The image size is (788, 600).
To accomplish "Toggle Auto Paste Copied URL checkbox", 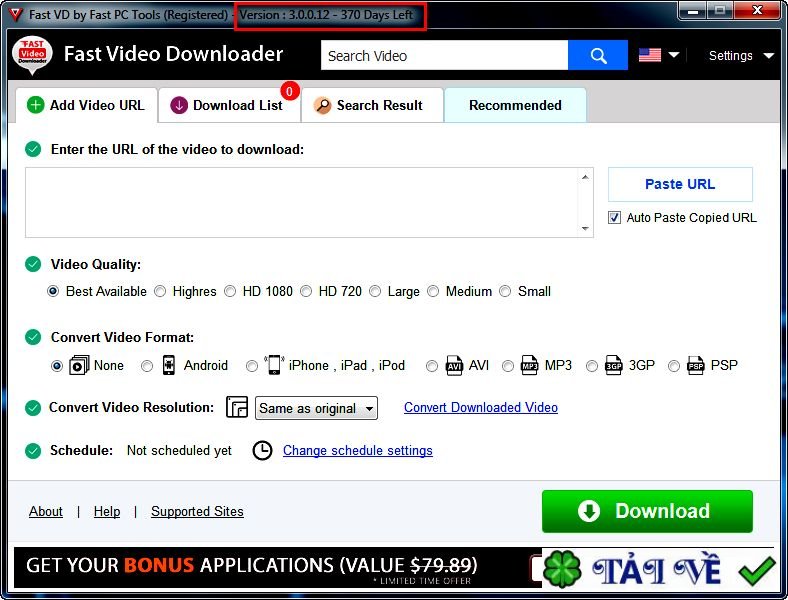I will click(614, 218).
